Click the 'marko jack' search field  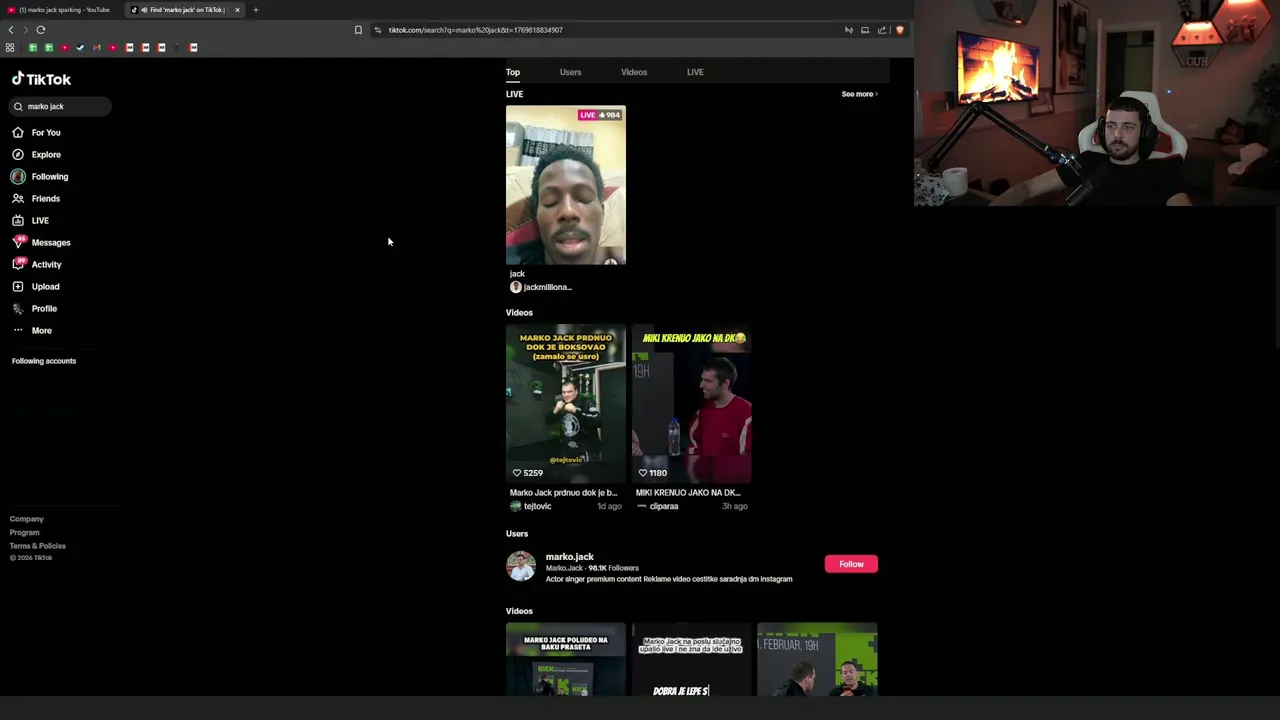click(x=61, y=106)
